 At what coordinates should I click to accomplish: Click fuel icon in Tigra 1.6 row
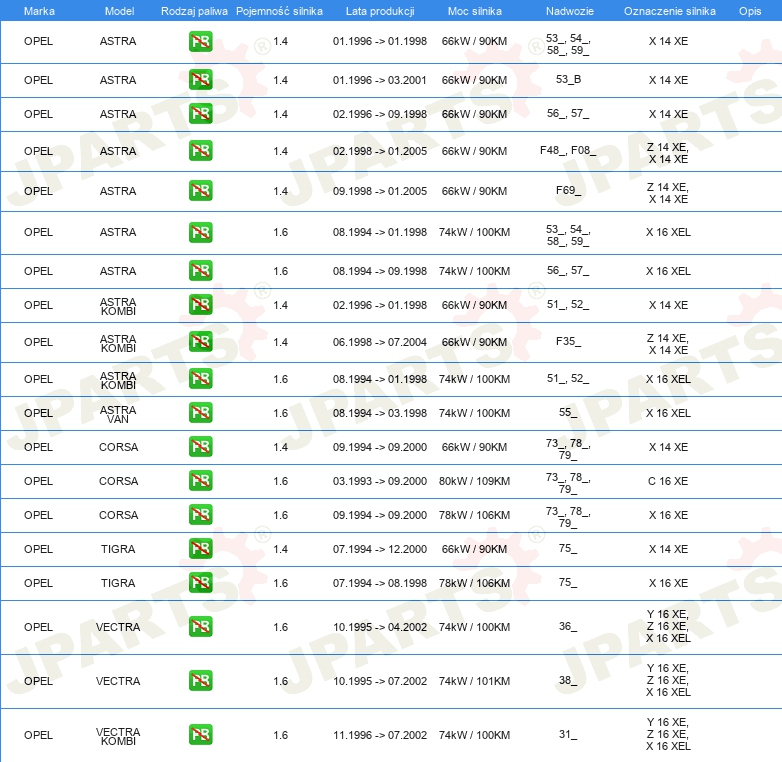point(200,582)
